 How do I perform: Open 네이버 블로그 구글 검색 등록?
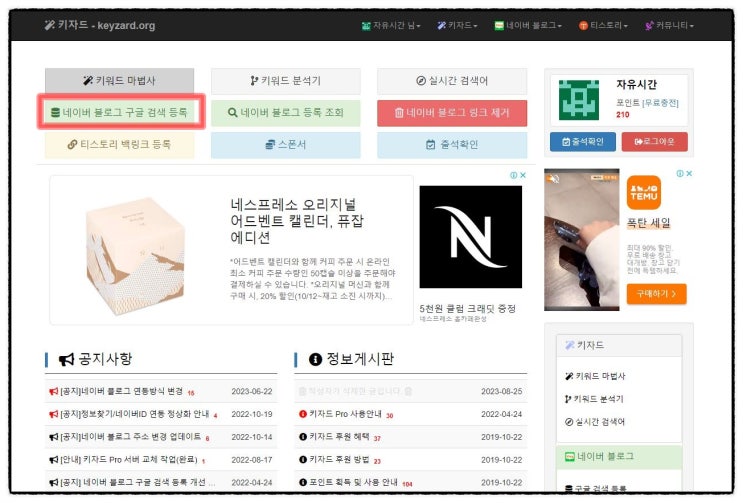[x=119, y=112]
